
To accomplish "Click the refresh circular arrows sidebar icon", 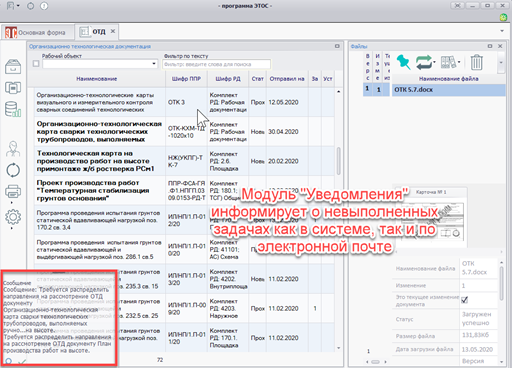I will pos(13,170).
